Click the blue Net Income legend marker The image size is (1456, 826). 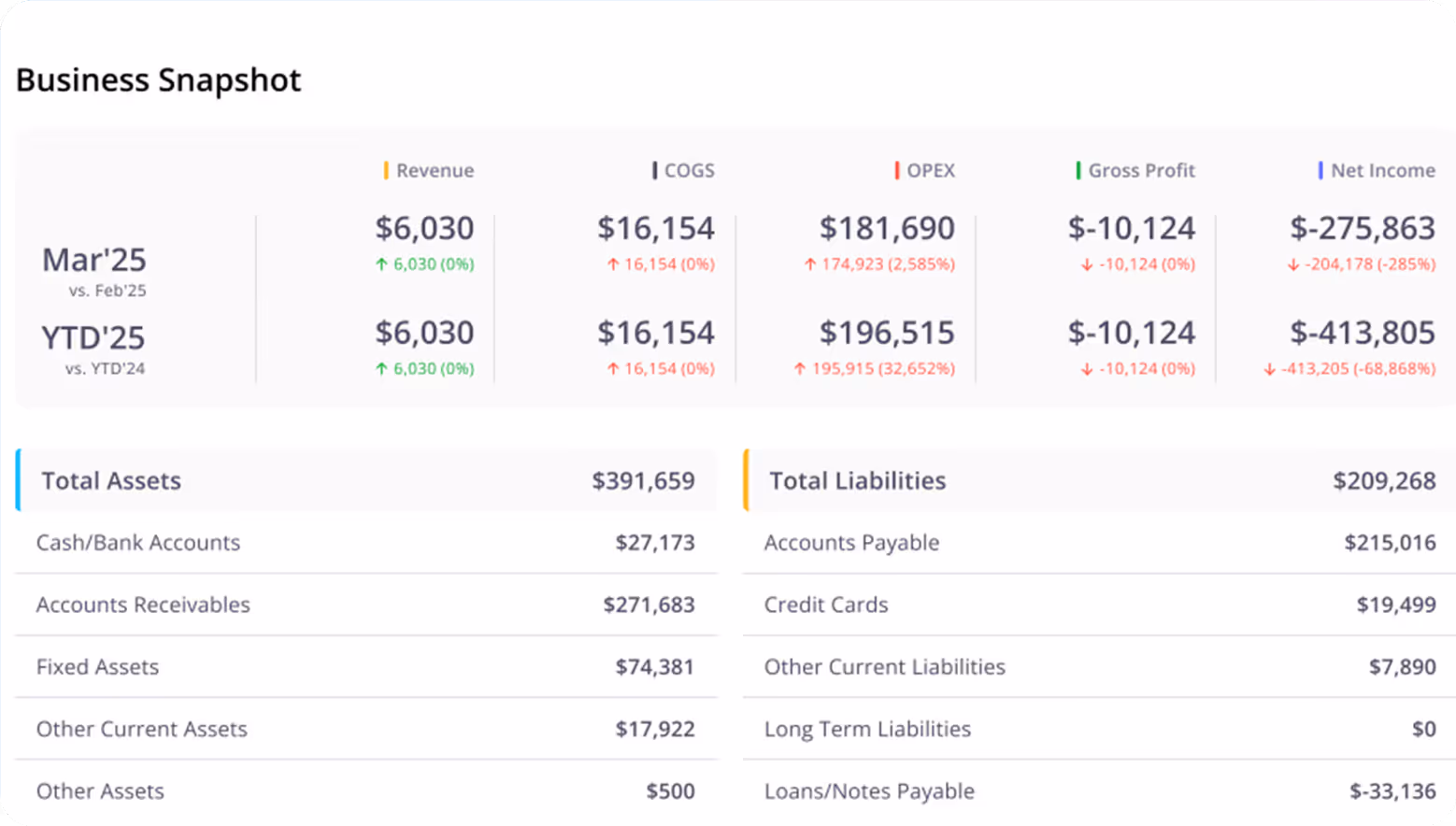1320,170
